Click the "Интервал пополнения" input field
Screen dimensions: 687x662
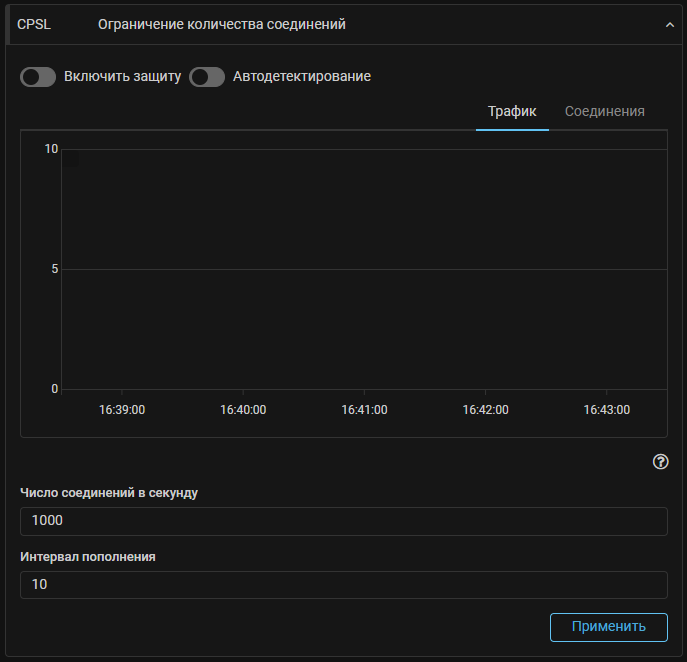click(343, 584)
